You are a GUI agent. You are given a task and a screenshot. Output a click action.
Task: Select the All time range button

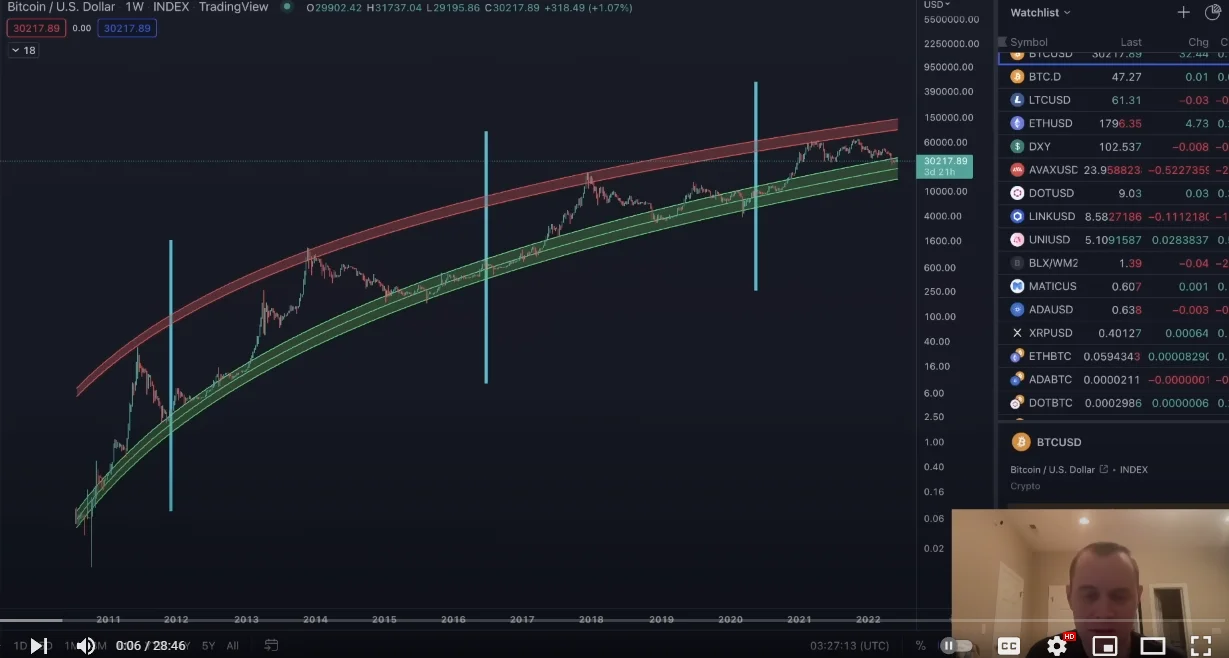tap(232, 646)
